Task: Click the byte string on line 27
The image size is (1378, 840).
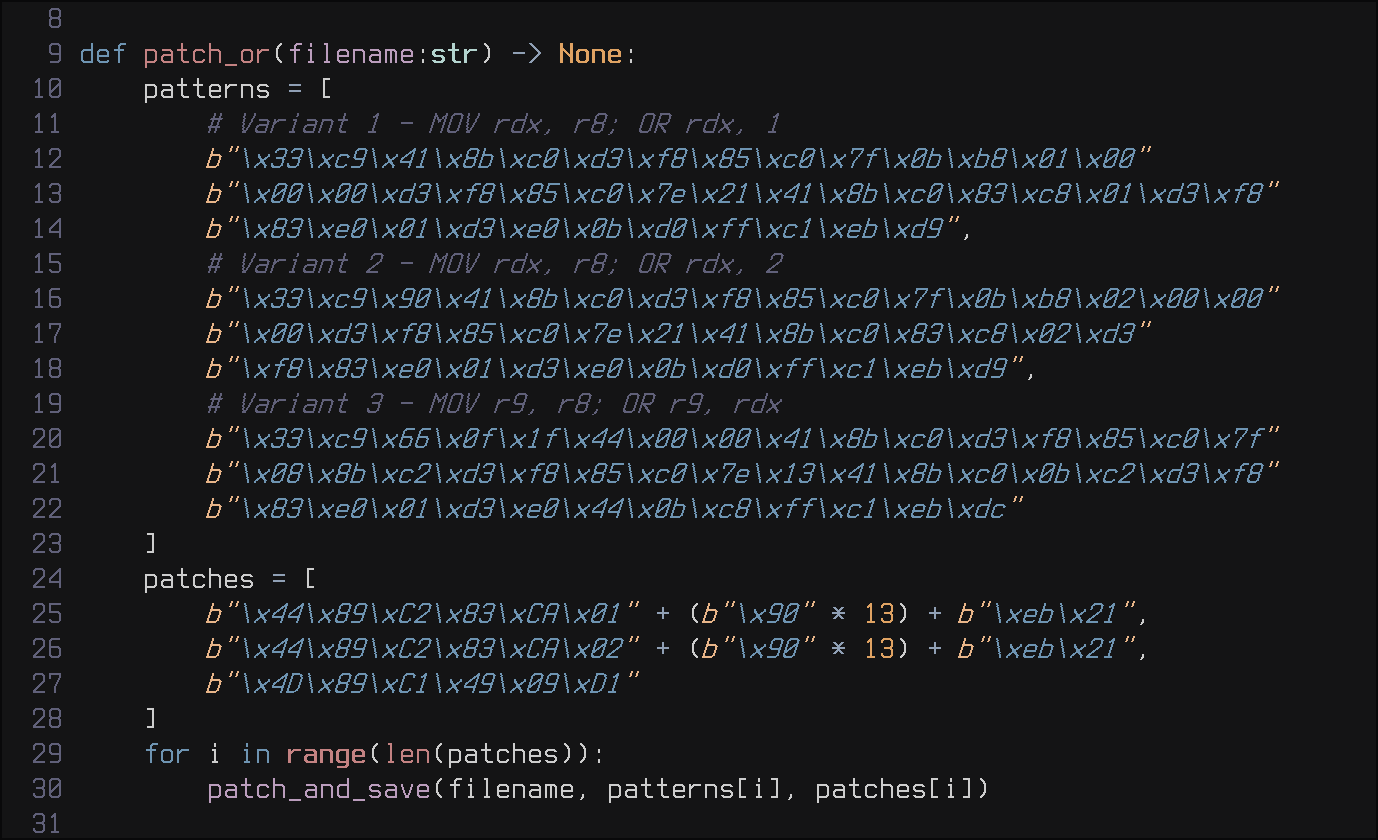Action: (x=422, y=684)
